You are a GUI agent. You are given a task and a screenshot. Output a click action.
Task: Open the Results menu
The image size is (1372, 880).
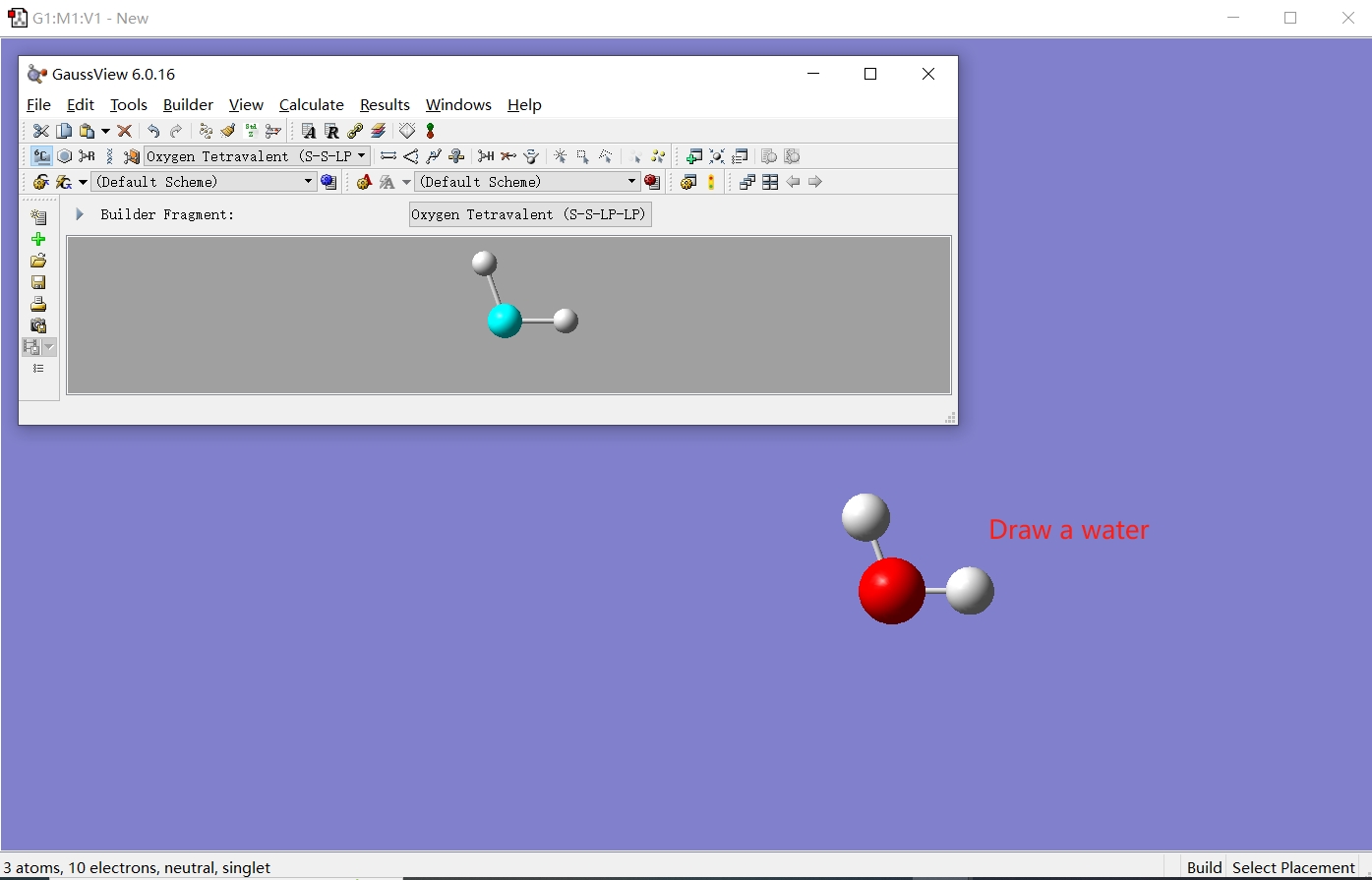(x=385, y=105)
